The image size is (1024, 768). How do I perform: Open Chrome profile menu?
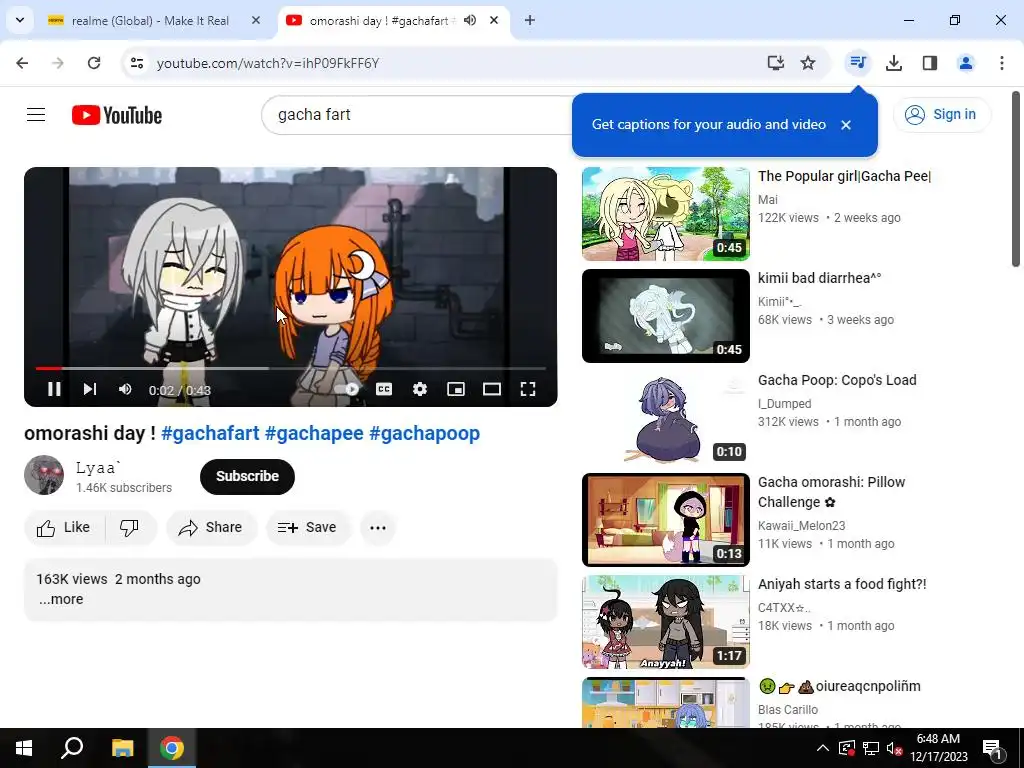pyautogui.click(x=966, y=63)
